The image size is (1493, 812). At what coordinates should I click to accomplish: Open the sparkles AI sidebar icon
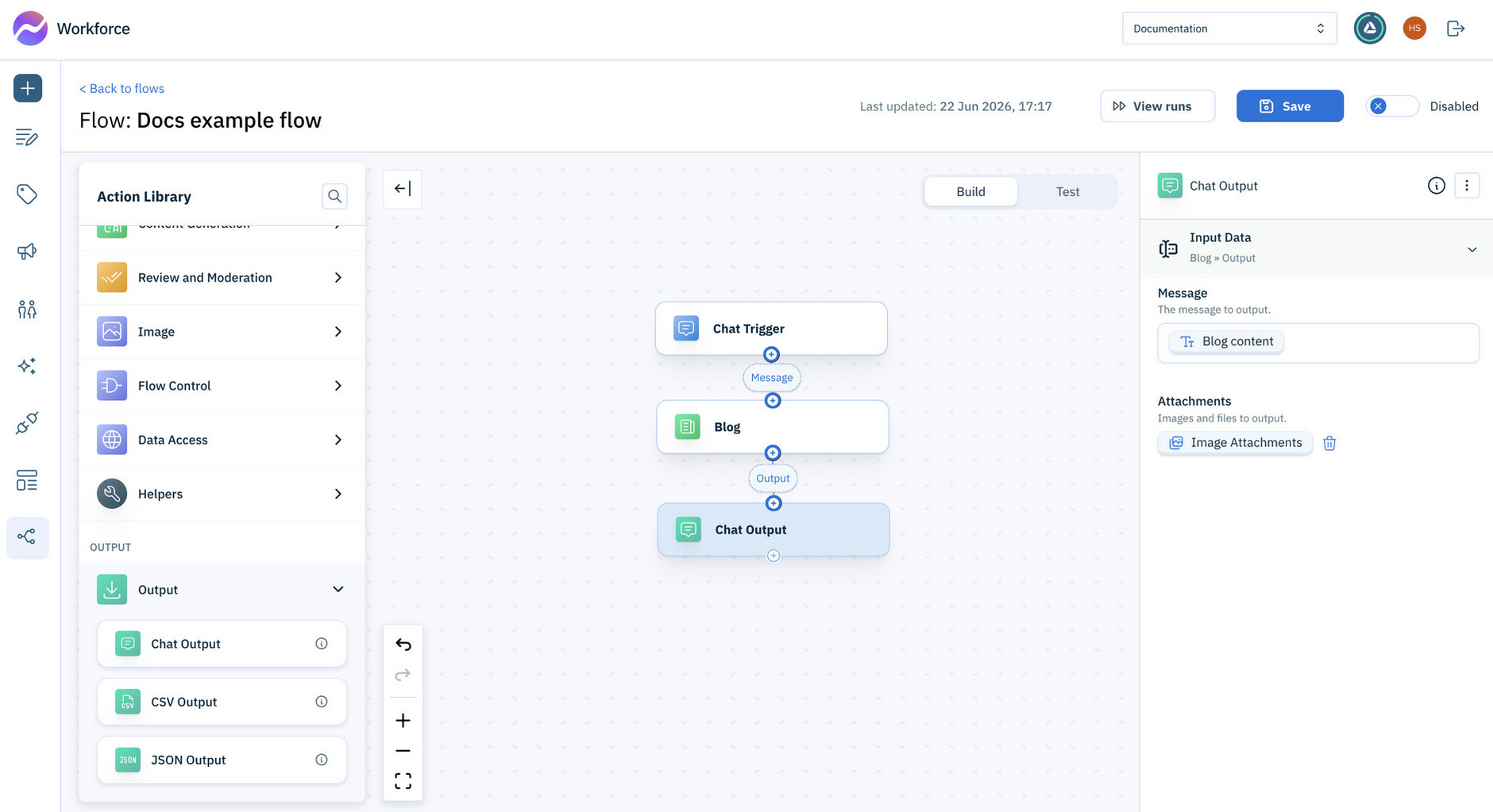[x=27, y=366]
